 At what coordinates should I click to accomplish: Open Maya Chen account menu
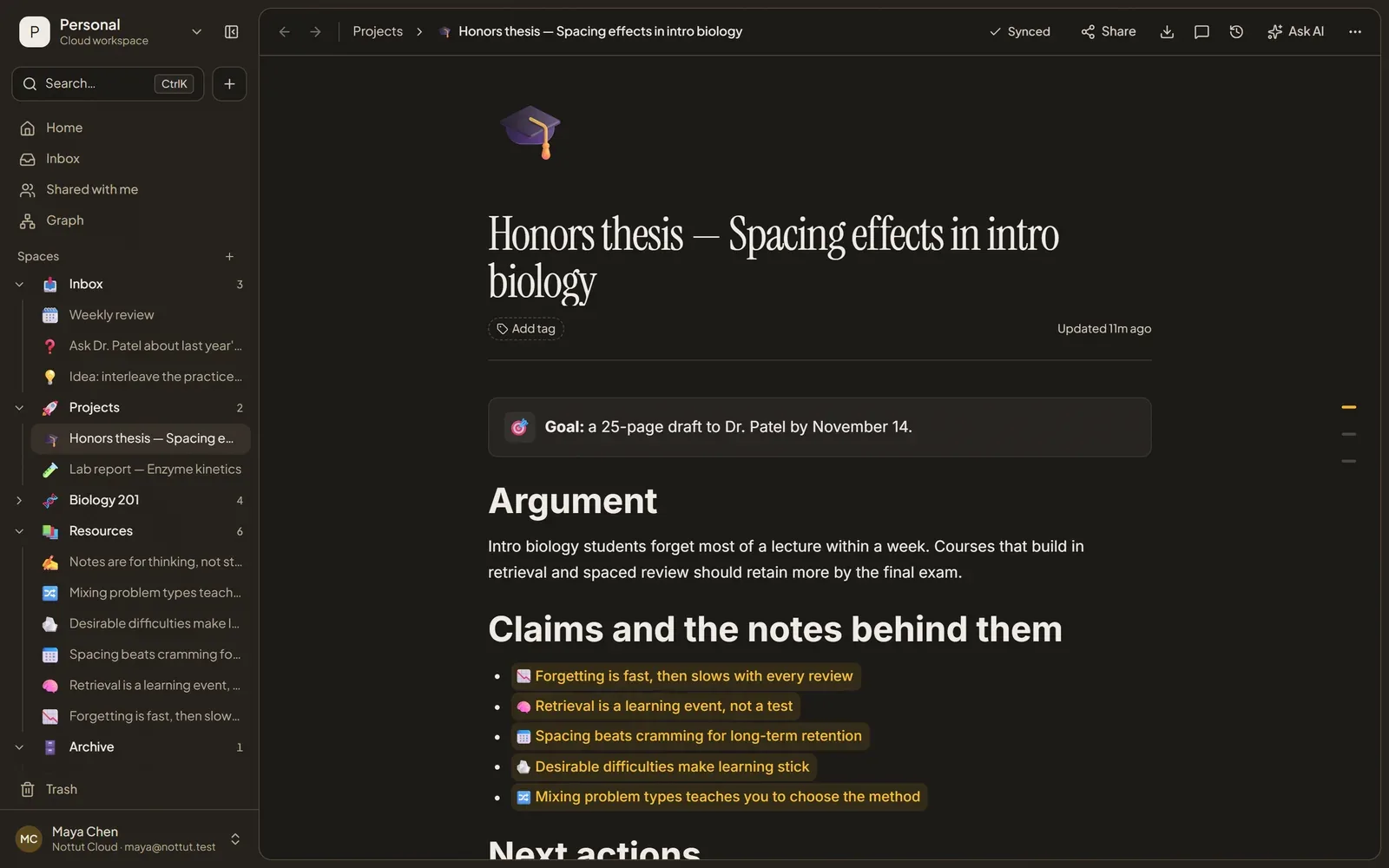(129, 838)
